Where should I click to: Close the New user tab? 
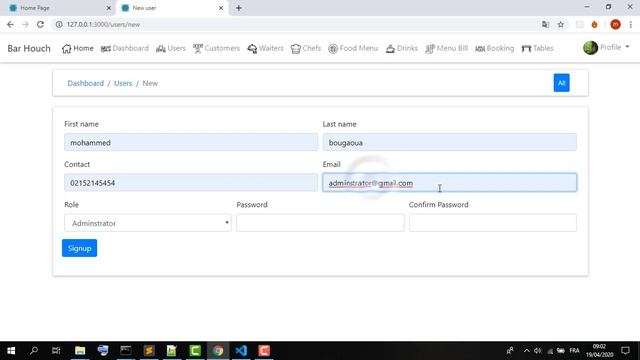[221, 8]
